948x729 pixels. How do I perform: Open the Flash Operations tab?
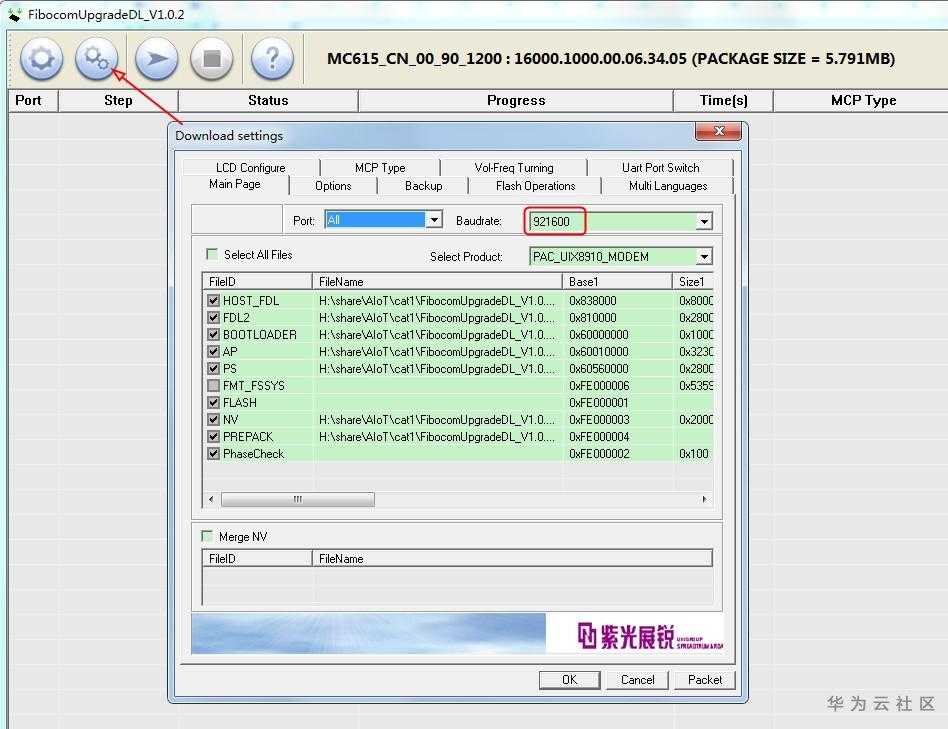tap(535, 186)
